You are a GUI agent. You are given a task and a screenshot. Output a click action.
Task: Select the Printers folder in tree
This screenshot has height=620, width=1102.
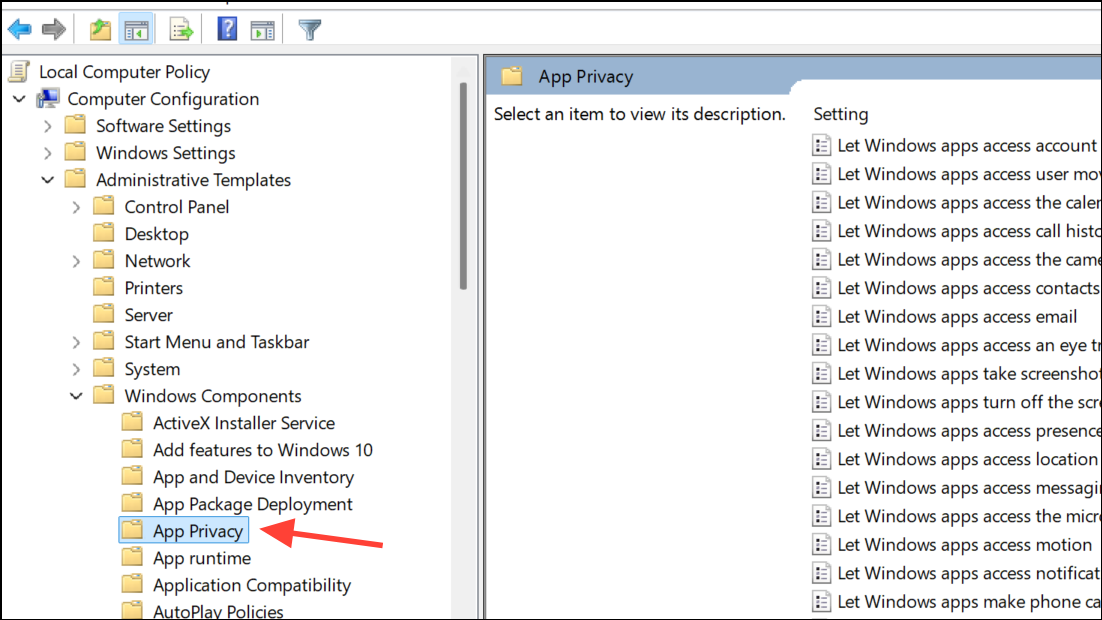153,288
